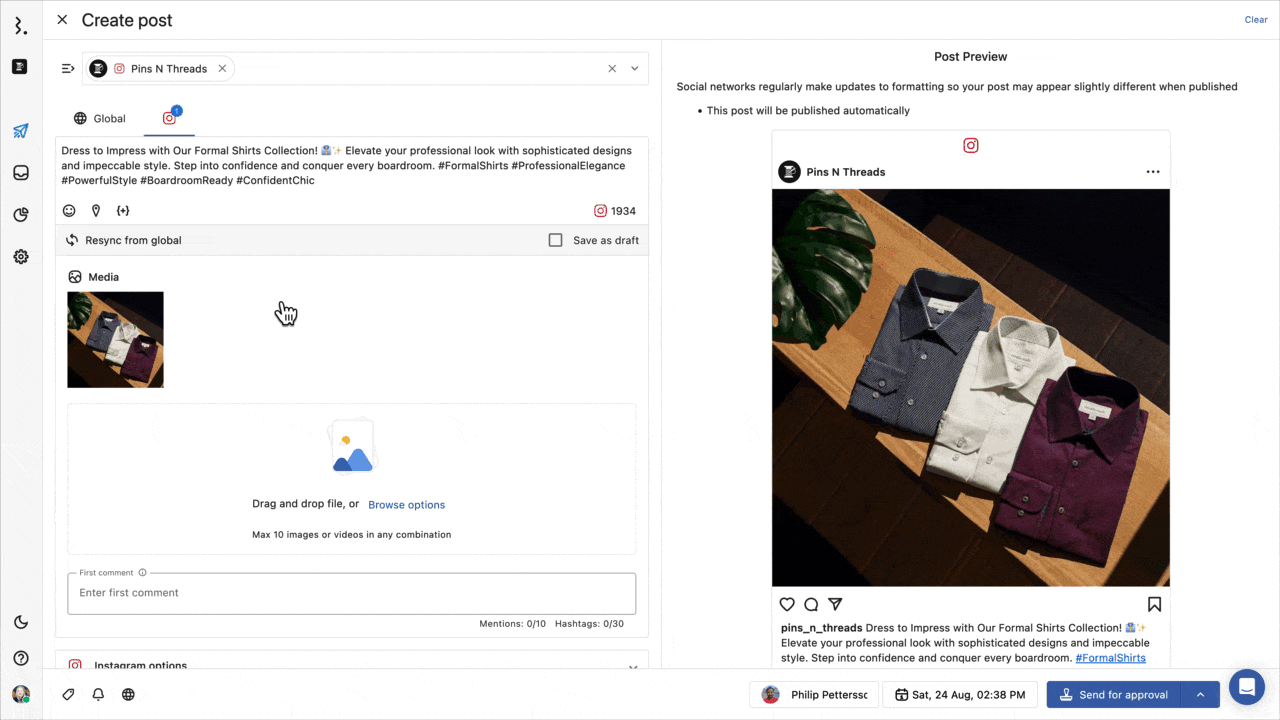Open the Send for approval dropdown chevron
Viewport: 1280px width, 720px height.
click(1200, 694)
